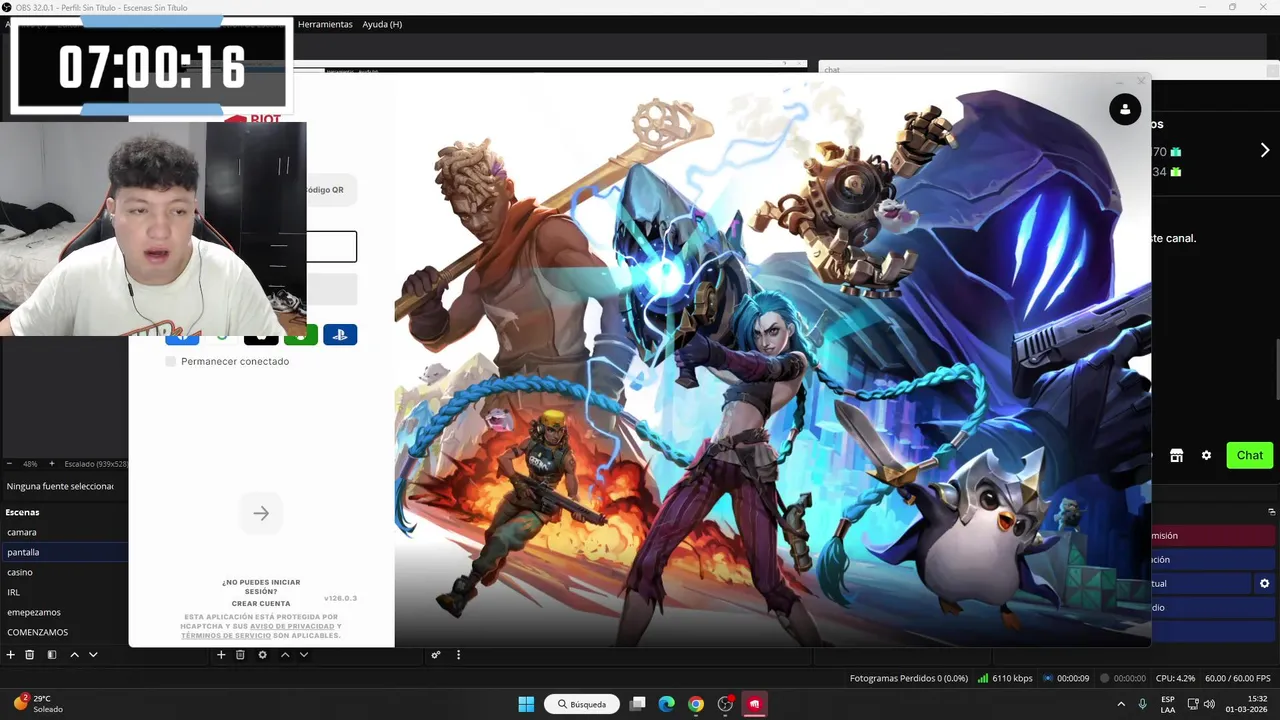Click the Búsqueda taskbar search box
The width and height of the screenshot is (1280, 720).
click(x=582, y=704)
